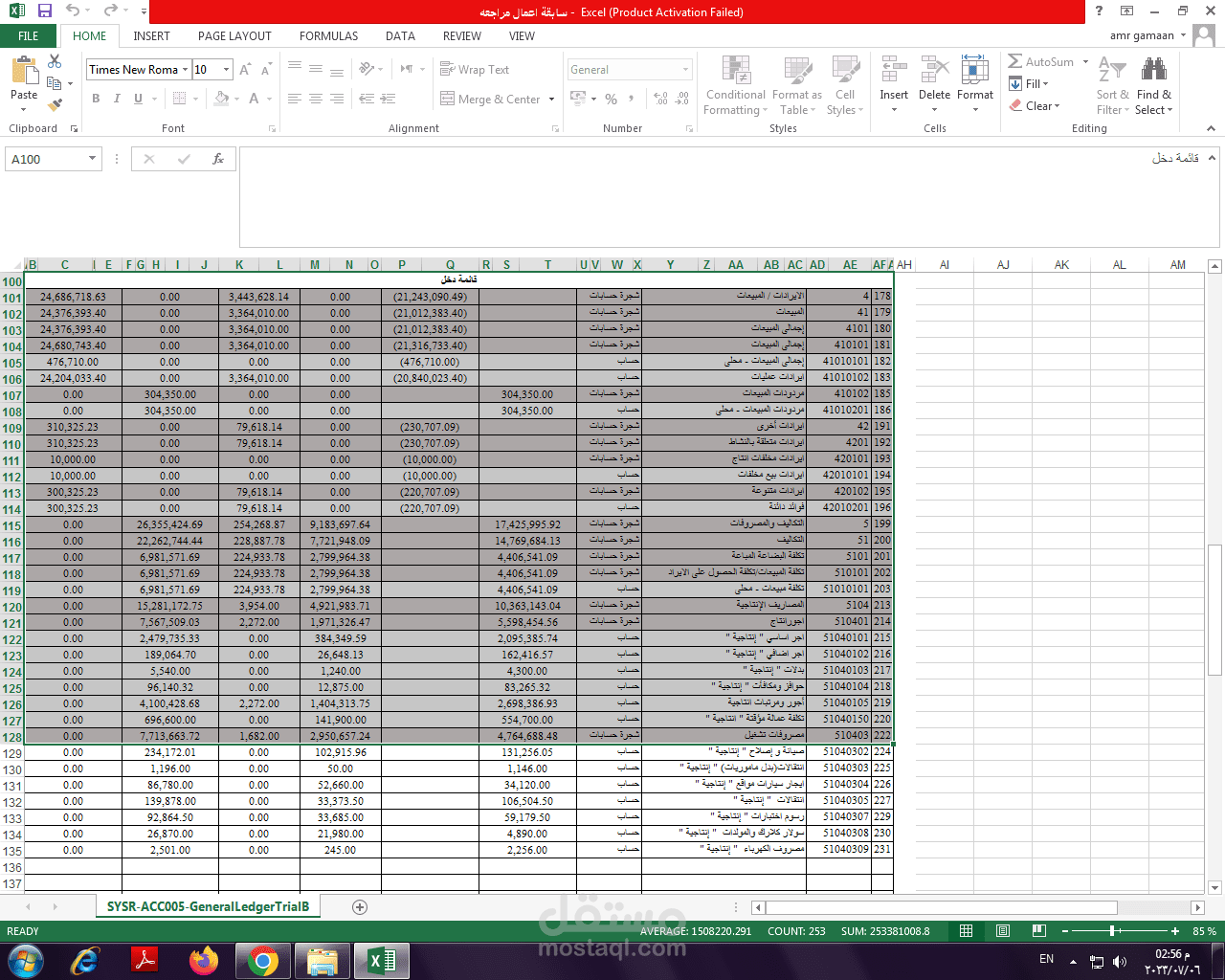Screen dimensions: 1225x980
Task: Switch to Page Layout view icon
Action: point(1002,931)
